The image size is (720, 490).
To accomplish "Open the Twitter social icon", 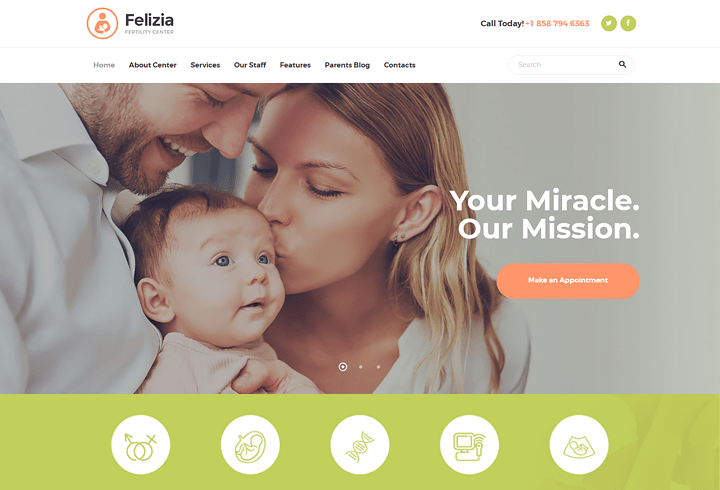I will point(608,23).
